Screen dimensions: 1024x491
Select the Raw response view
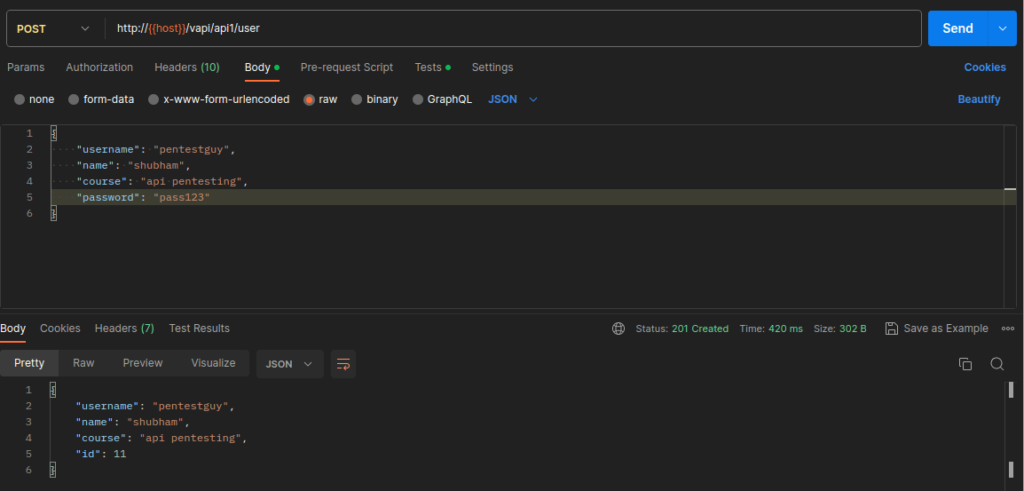84,364
